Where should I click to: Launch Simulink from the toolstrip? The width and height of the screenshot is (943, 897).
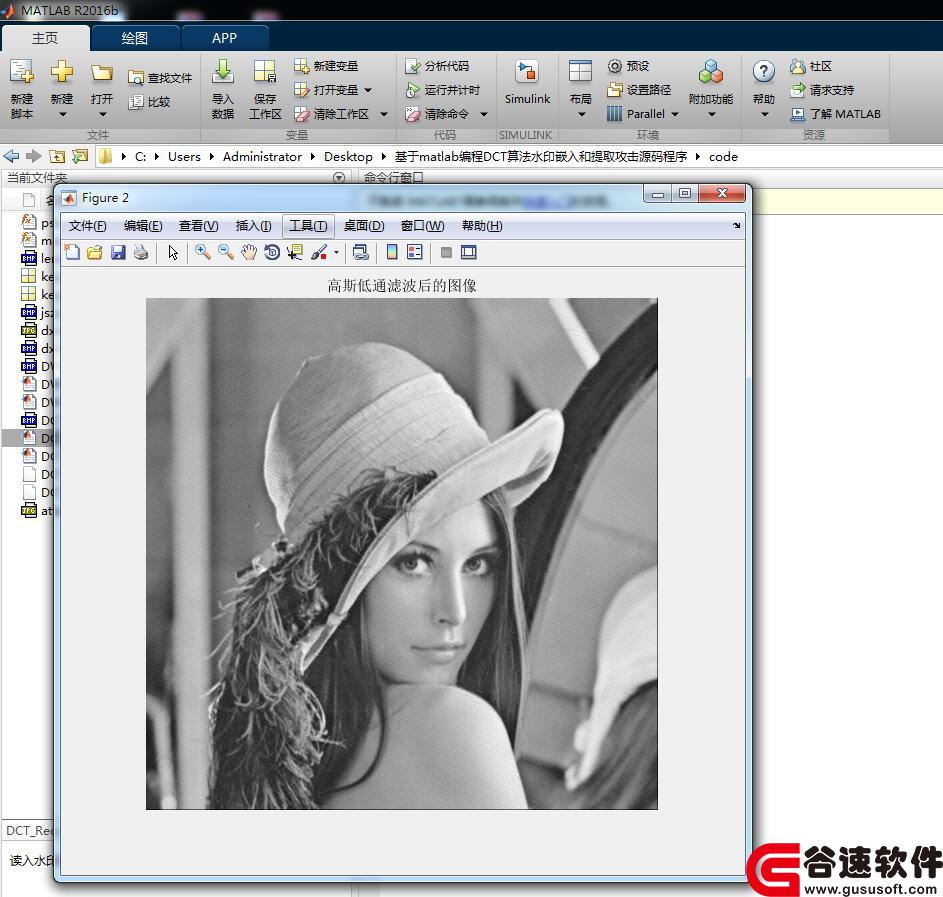tap(527, 82)
